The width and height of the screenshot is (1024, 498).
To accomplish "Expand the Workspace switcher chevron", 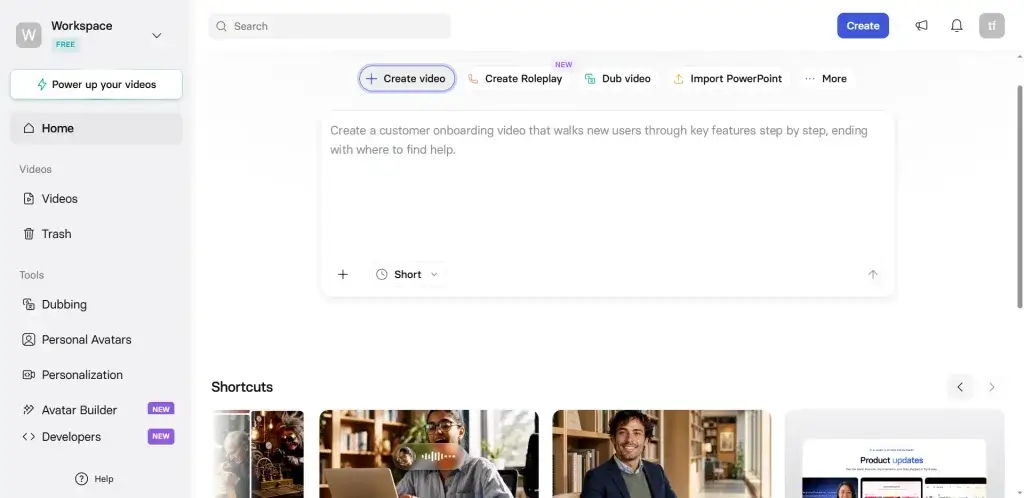I will coord(157,35).
